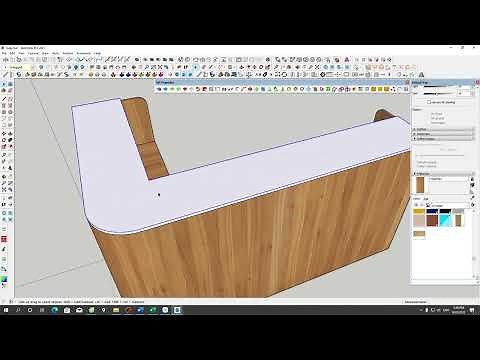Choose the Polygon tool
480x360 pixels.
(10, 112)
